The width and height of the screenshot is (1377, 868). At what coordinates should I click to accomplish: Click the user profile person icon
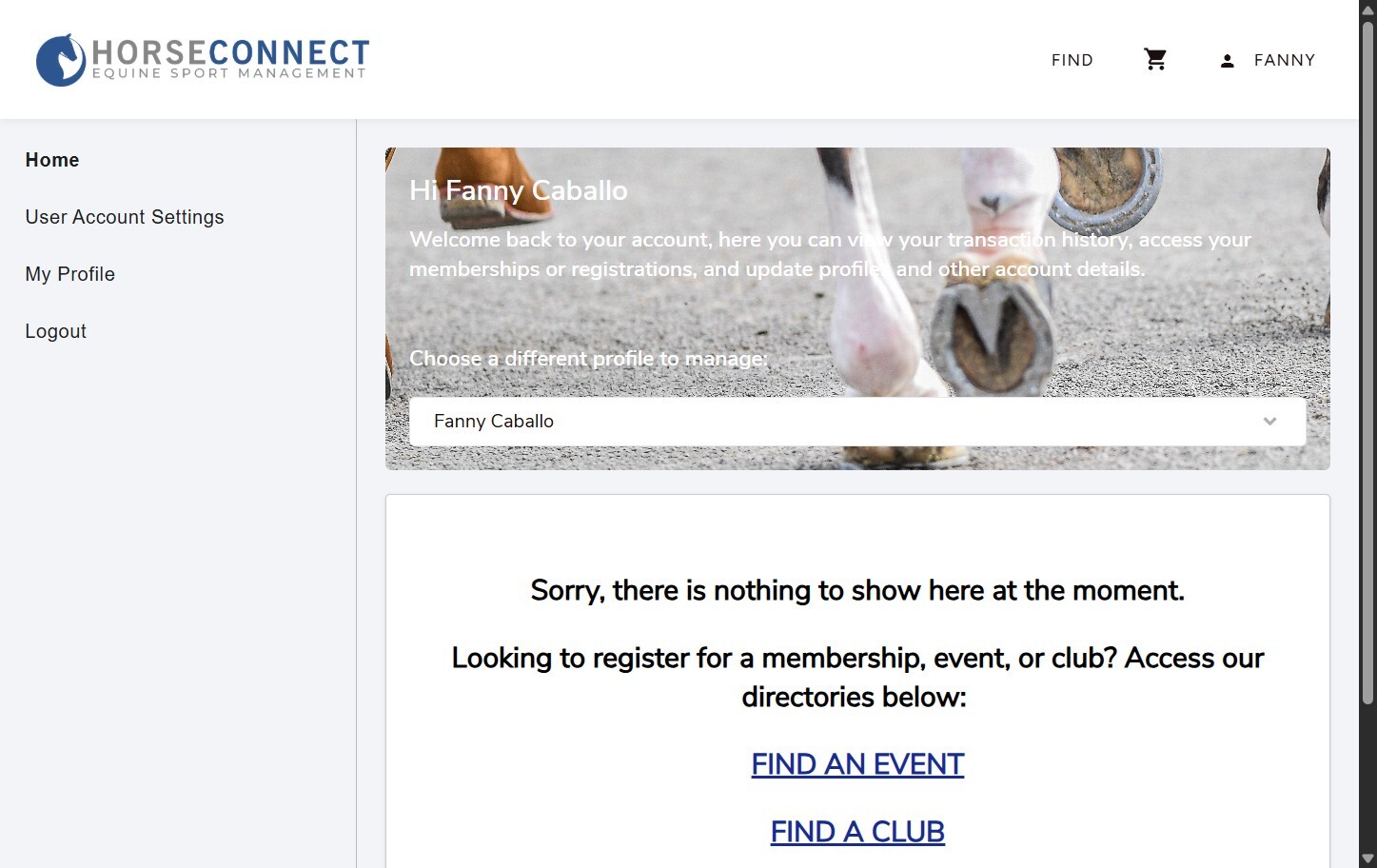[1228, 61]
